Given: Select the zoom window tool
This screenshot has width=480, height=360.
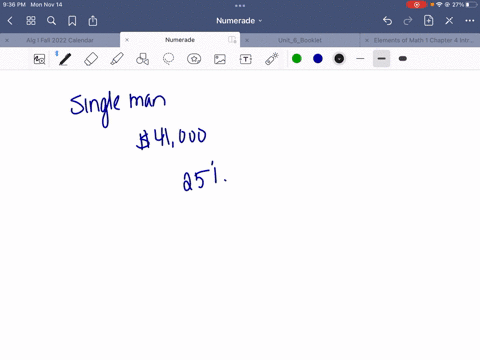Looking at the screenshot, I should pos(39,59).
